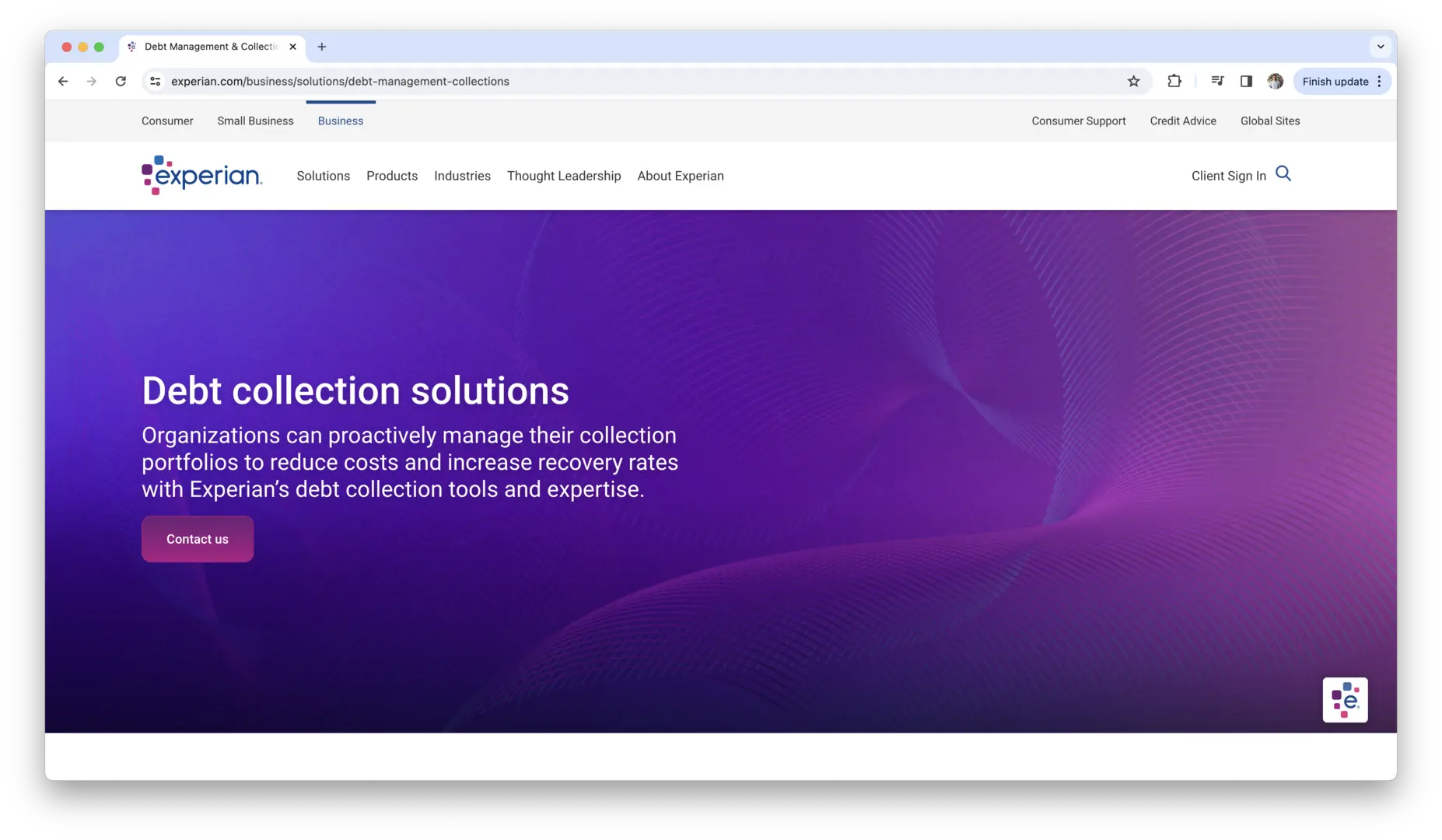Open the media controls icon
Screen dimensions: 1442x840
pyautogui.click(x=1218, y=81)
